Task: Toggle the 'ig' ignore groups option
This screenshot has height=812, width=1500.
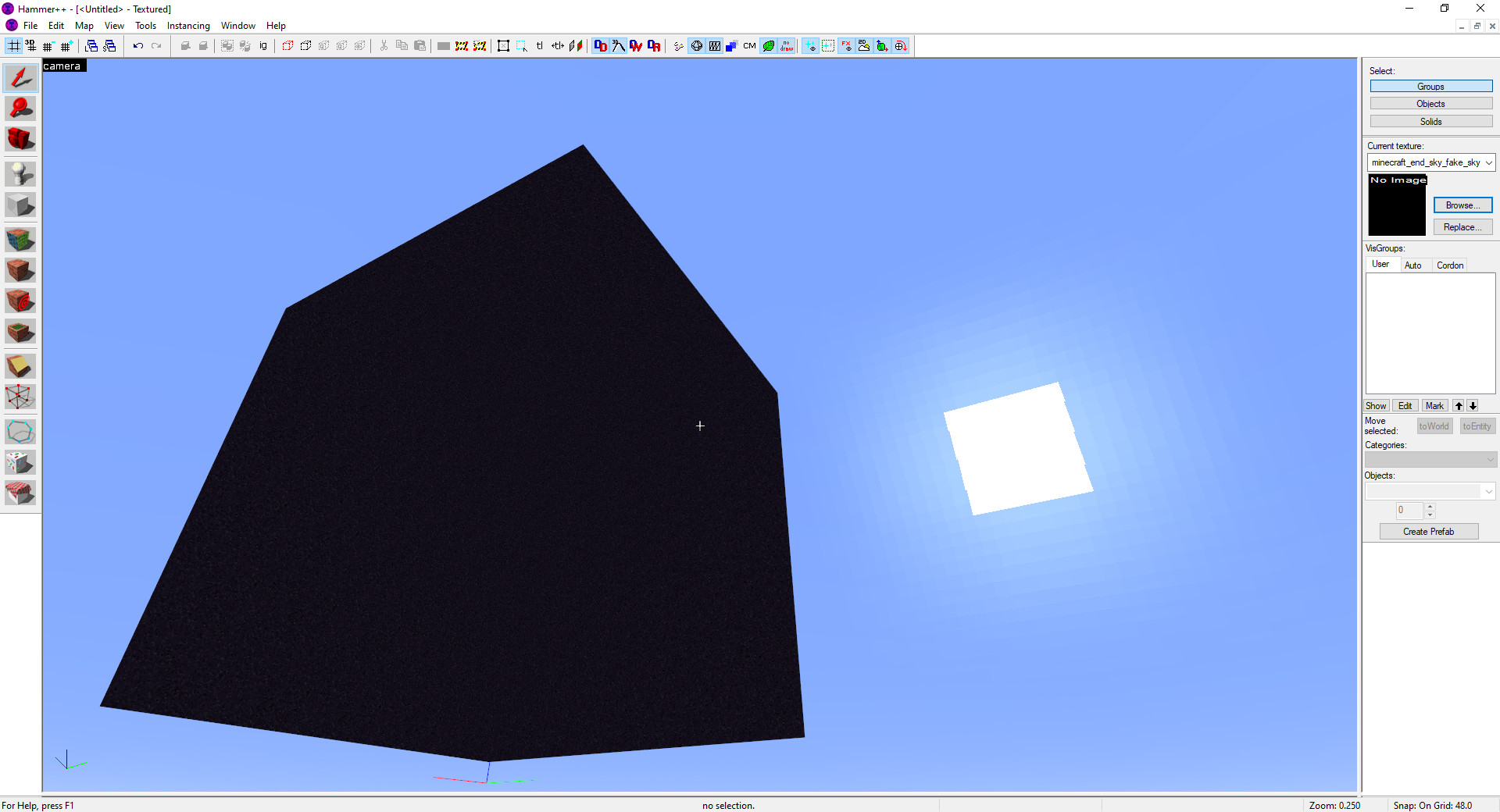Action: (x=263, y=45)
